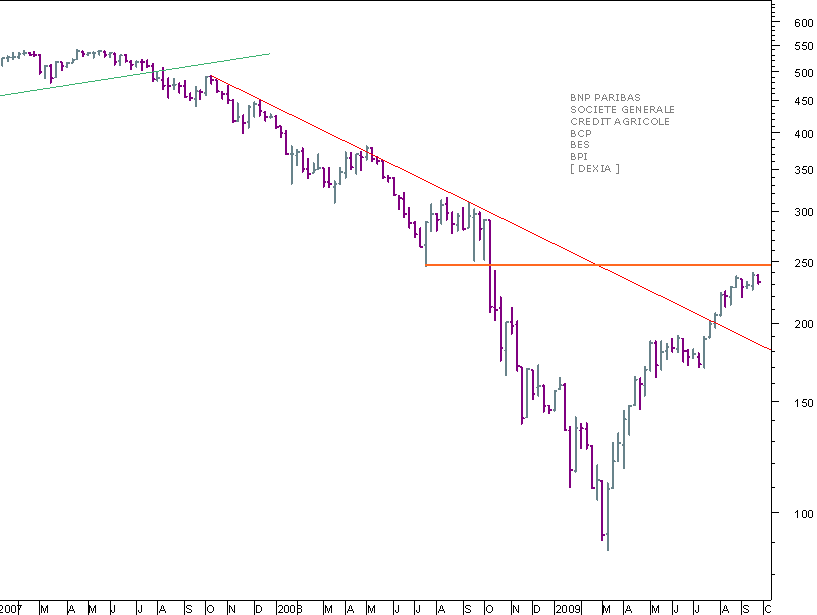
Task: Click the CREDIT AGRICOLE label
Action: [x=620, y=121]
